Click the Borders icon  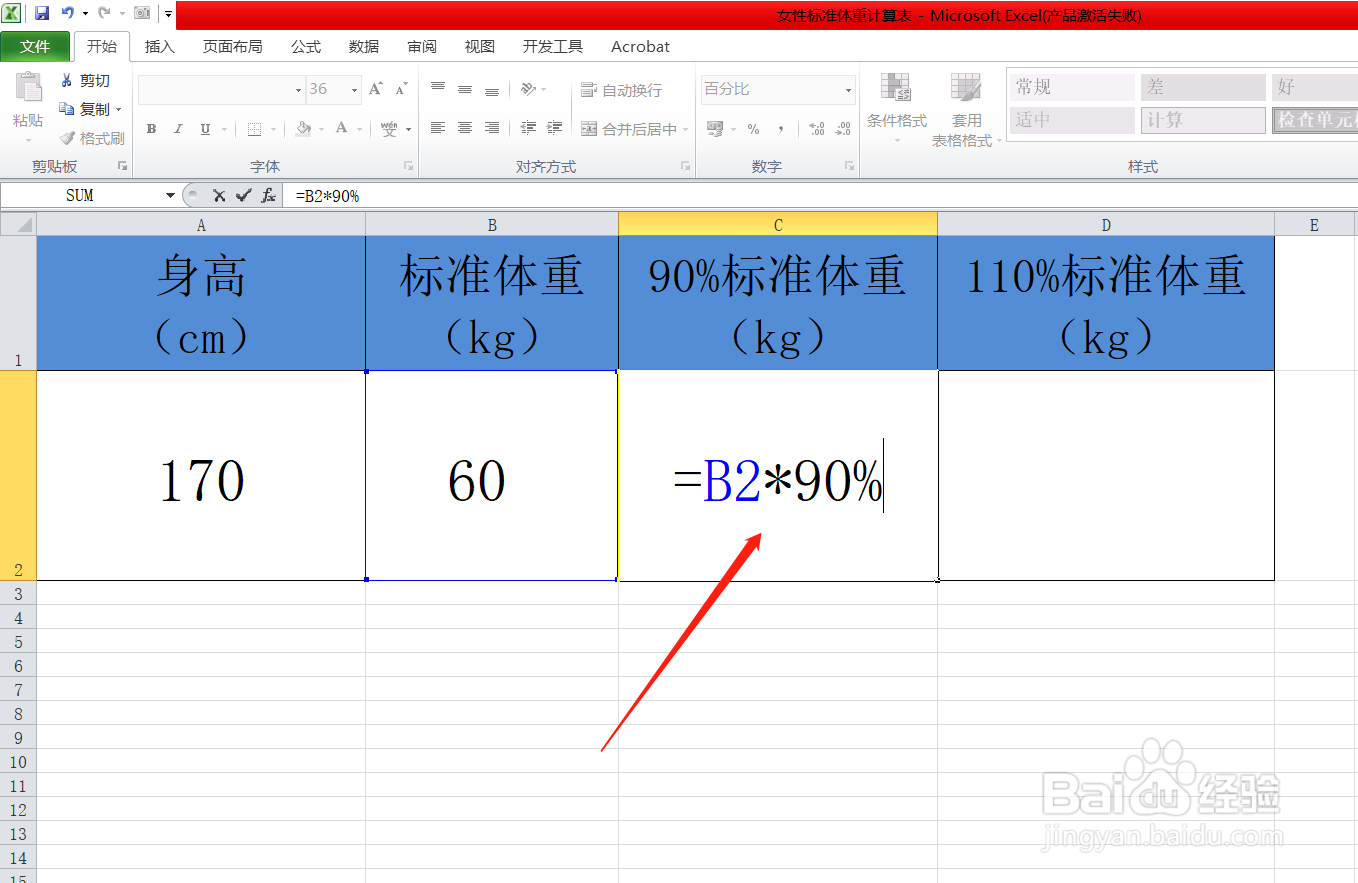[x=254, y=129]
